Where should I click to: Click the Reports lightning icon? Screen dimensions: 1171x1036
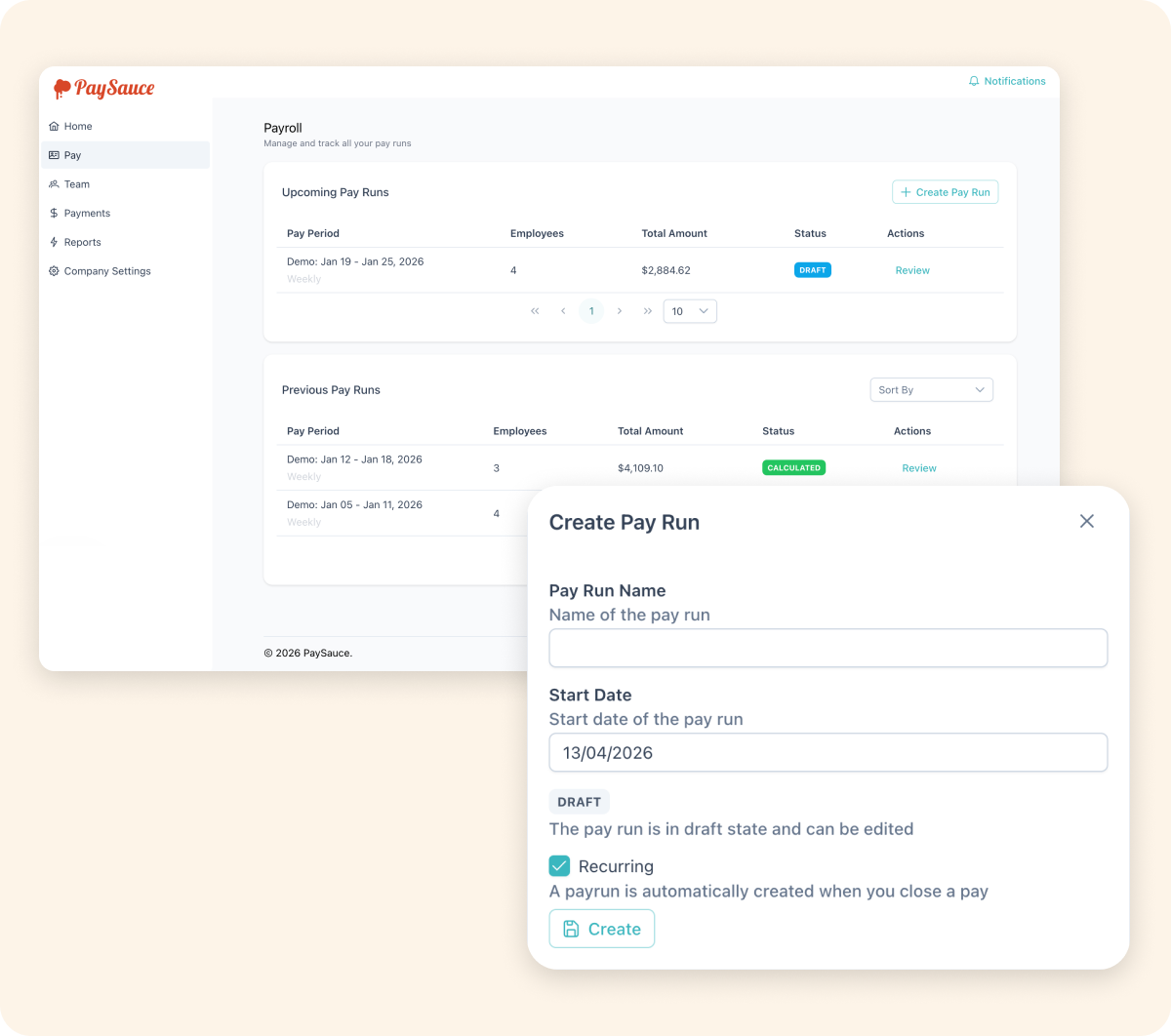coord(54,242)
